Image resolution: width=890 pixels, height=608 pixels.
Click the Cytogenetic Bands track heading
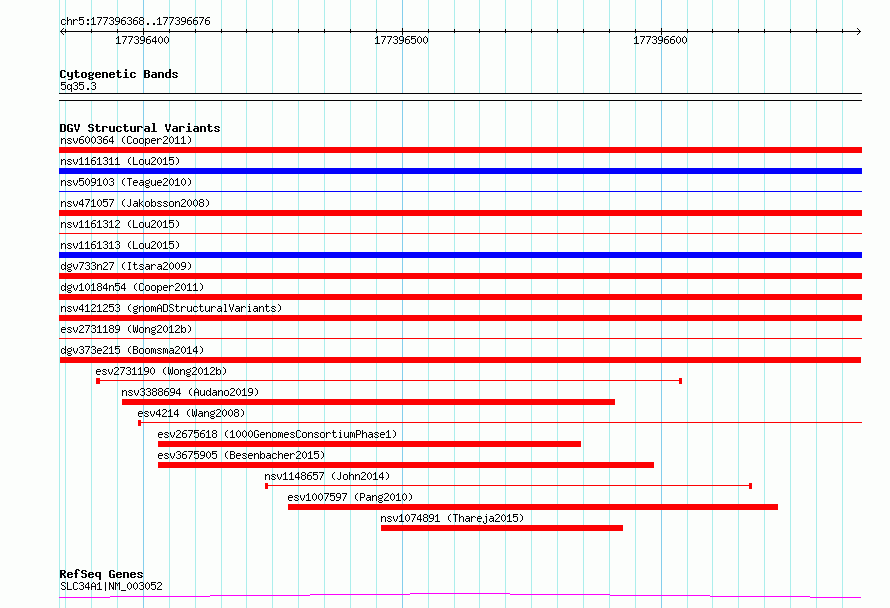coord(119,74)
